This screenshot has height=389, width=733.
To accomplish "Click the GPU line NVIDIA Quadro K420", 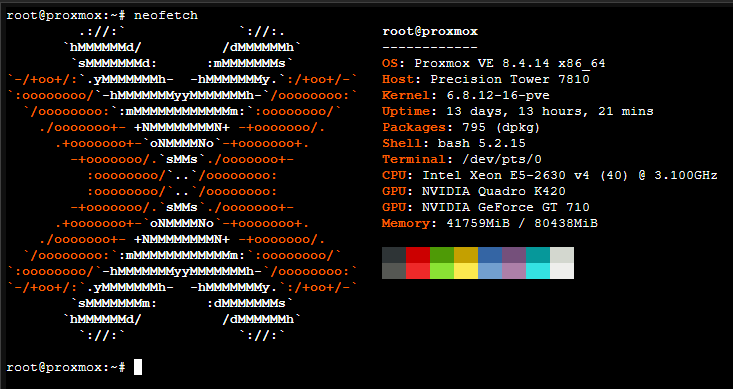I will tap(474, 191).
